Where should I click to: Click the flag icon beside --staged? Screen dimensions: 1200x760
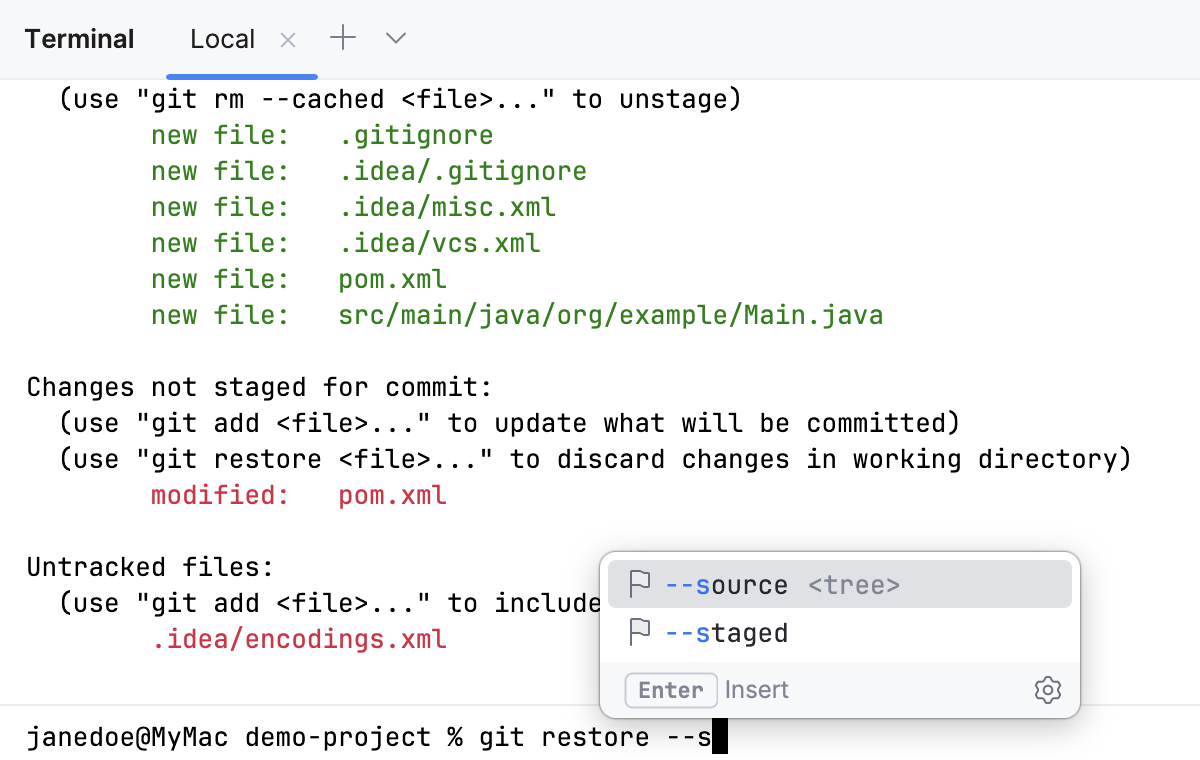(639, 632)
